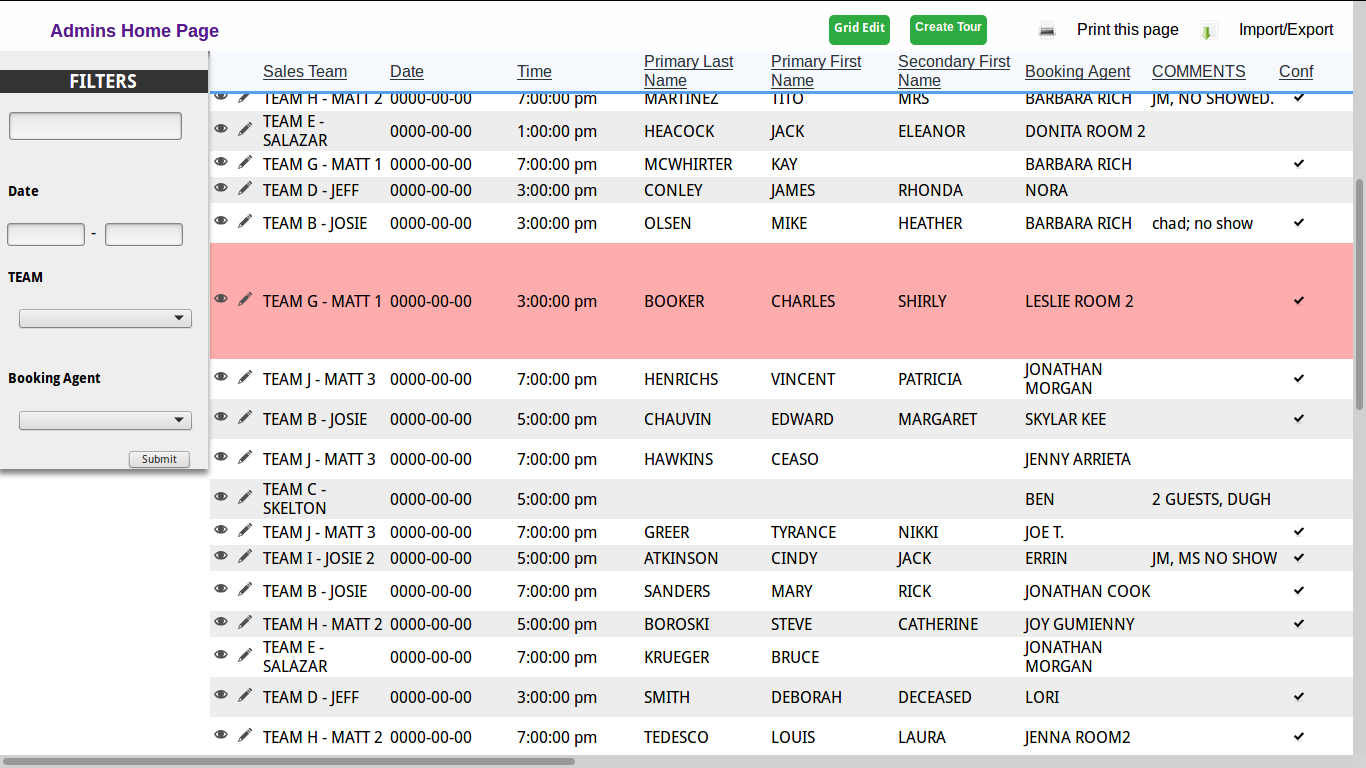Click the edit pencil icon for ATKINSON row
1366x768 pixels.
pyautogui.click(x=245, y=556)
